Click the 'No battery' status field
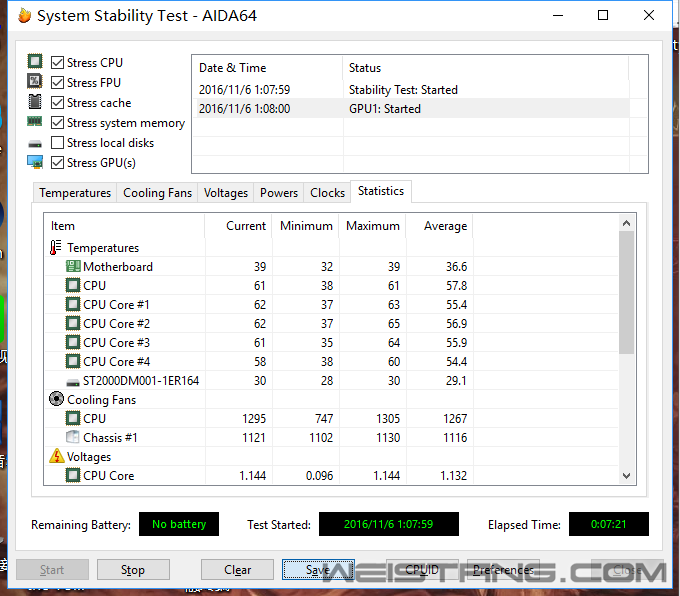Viewport: 680px width, 596px height. (x=179, y=524)
